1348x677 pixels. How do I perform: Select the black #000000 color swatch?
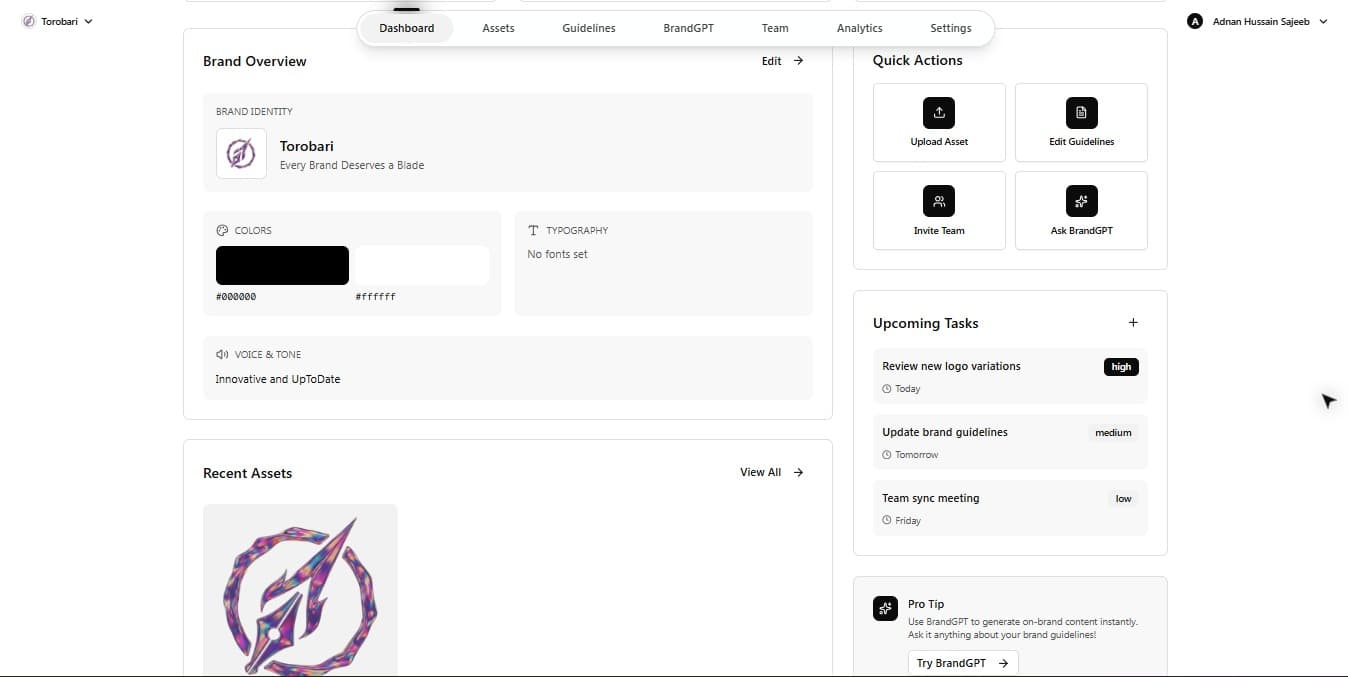281,264
